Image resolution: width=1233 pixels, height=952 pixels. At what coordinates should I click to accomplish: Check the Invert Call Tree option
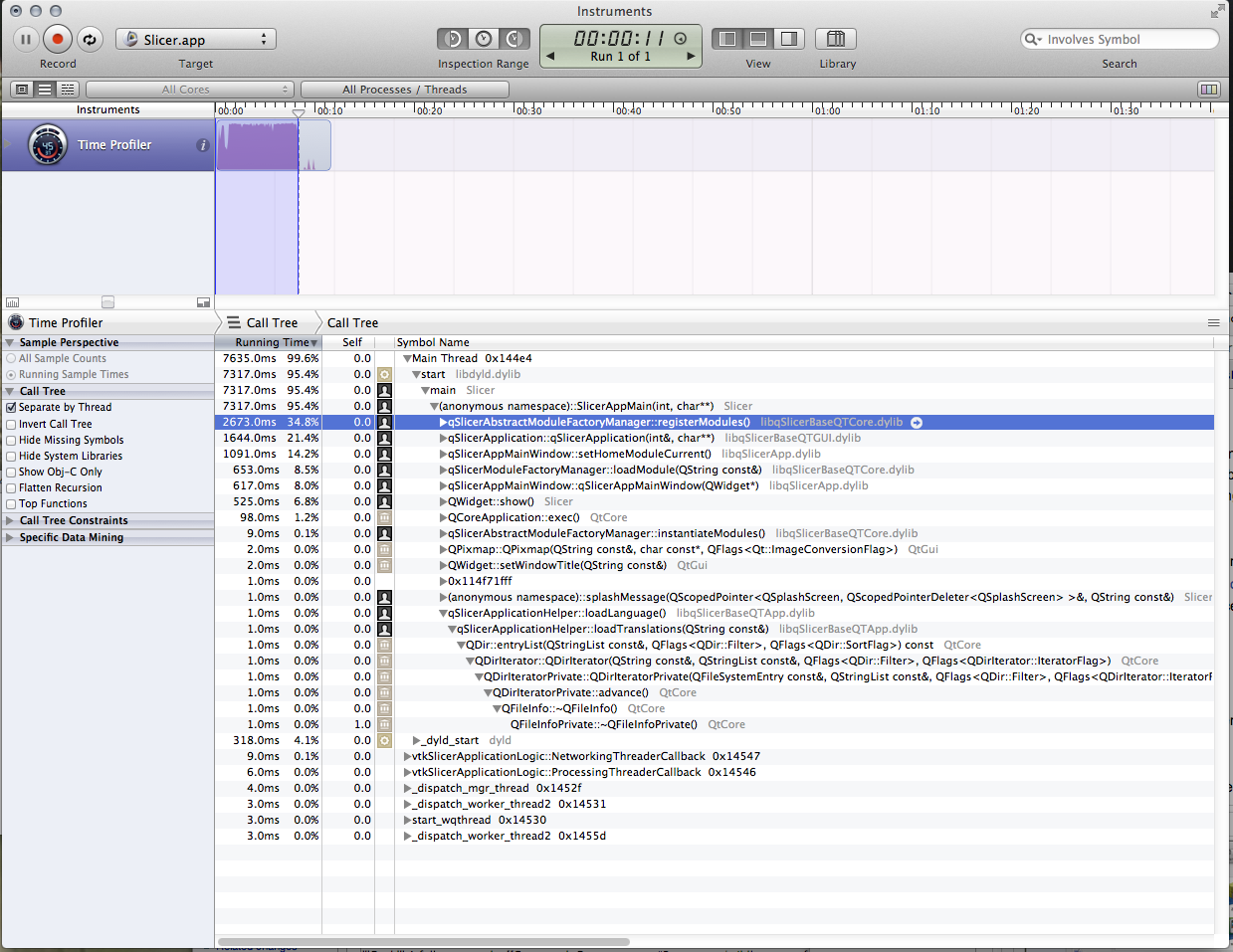click(11, 424)
